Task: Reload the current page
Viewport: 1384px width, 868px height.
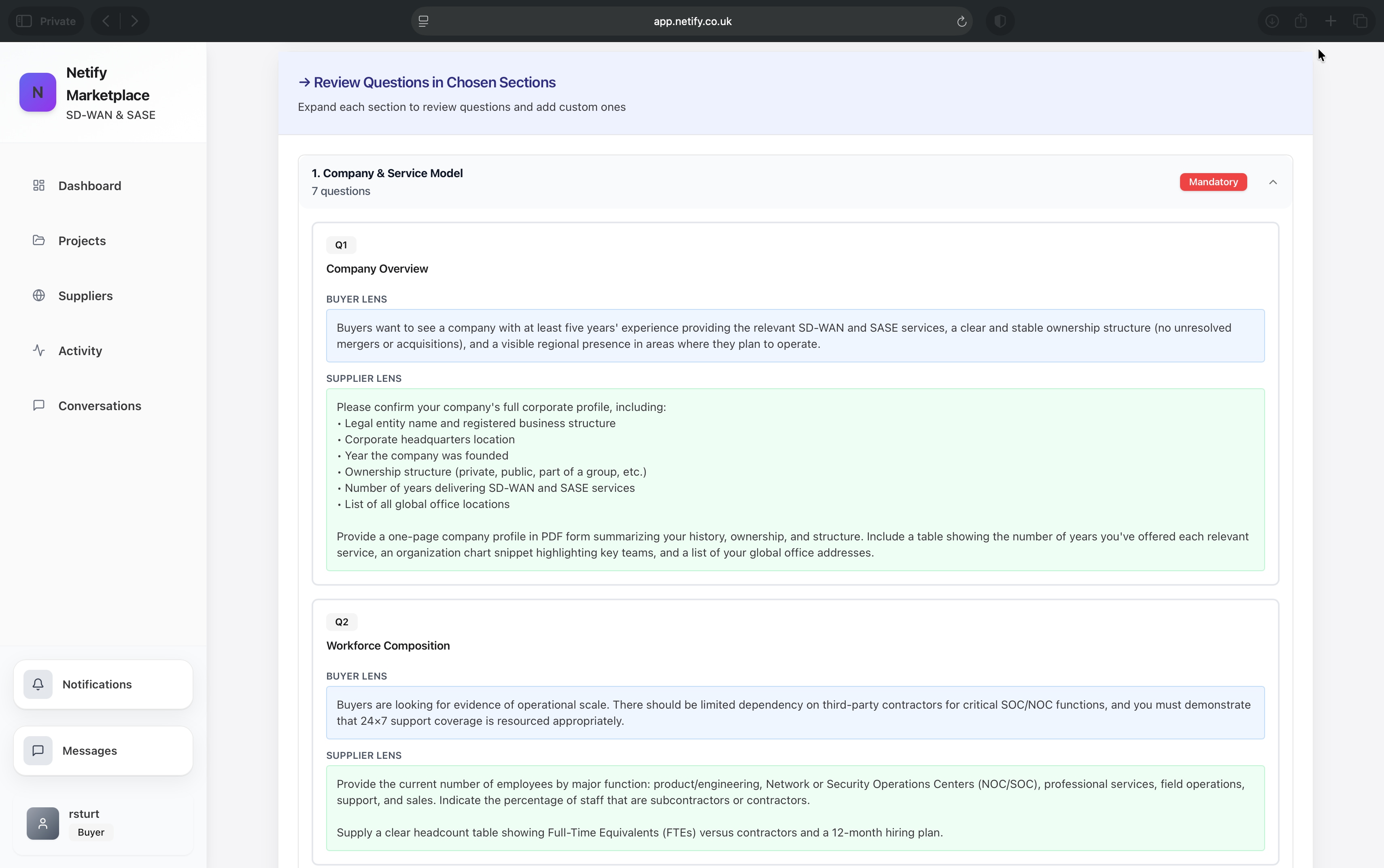Action: pos(961,21)
